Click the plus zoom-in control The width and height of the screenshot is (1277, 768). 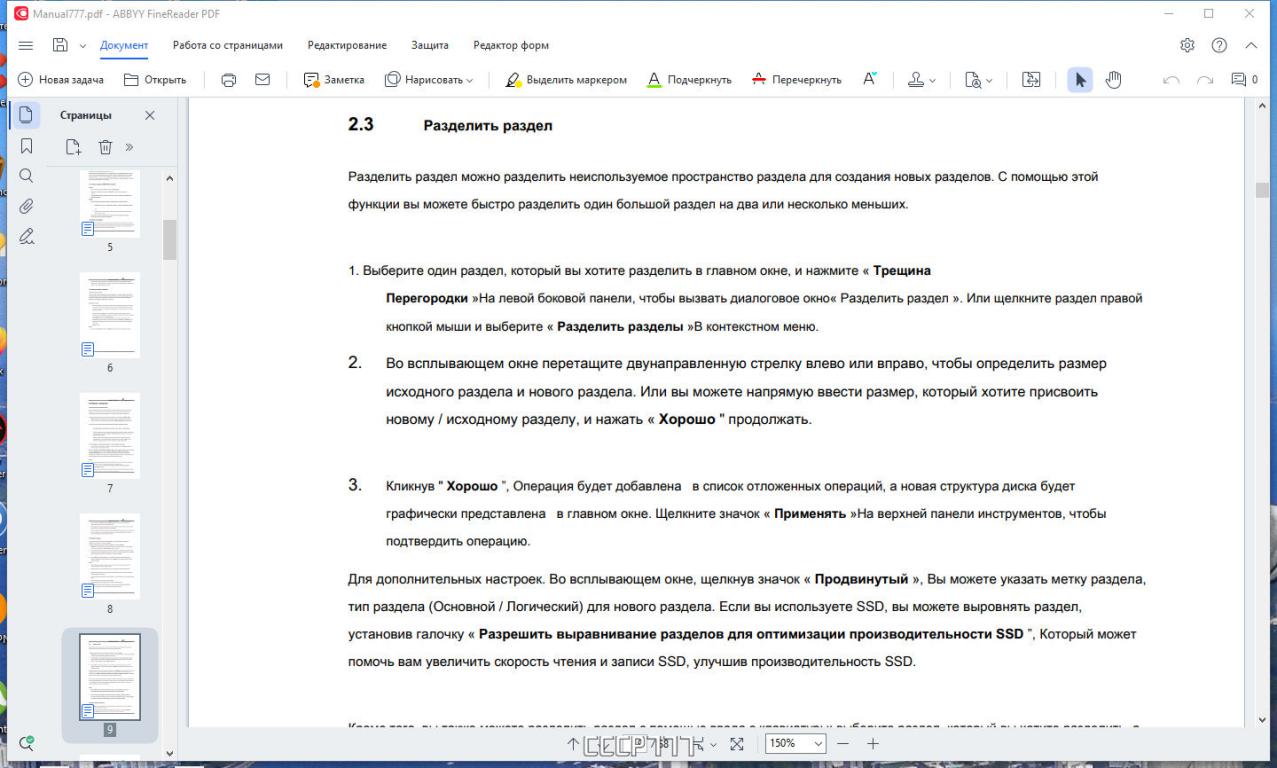[x=872, y=744]
